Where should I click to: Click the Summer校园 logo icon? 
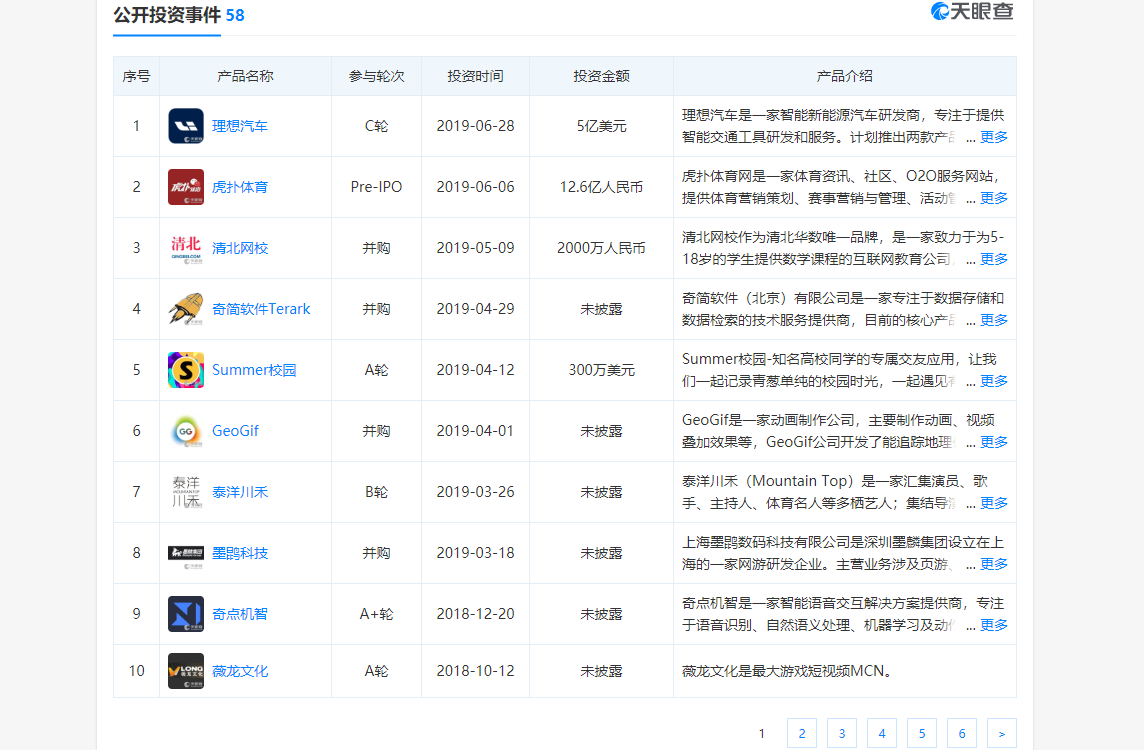(186, 370)
